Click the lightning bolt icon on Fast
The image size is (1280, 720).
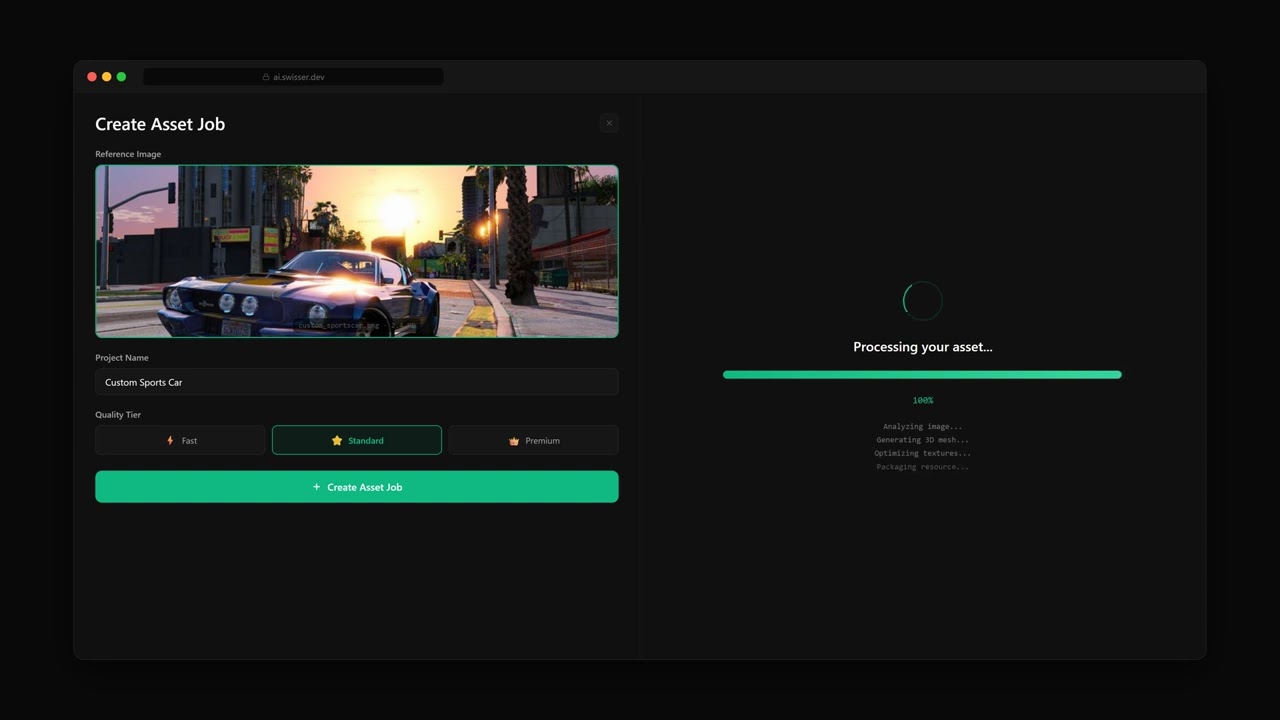coord(170,441)
